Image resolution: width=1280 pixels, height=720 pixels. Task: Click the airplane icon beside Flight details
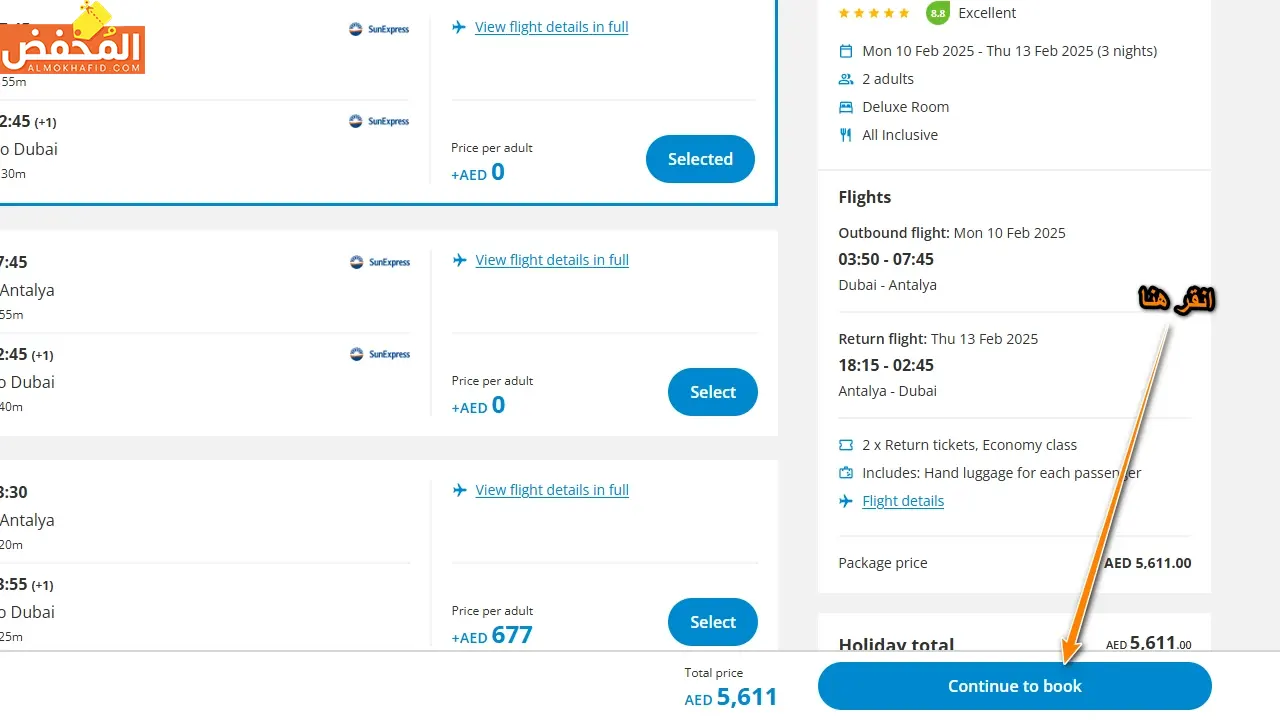[x=846, y=501]
